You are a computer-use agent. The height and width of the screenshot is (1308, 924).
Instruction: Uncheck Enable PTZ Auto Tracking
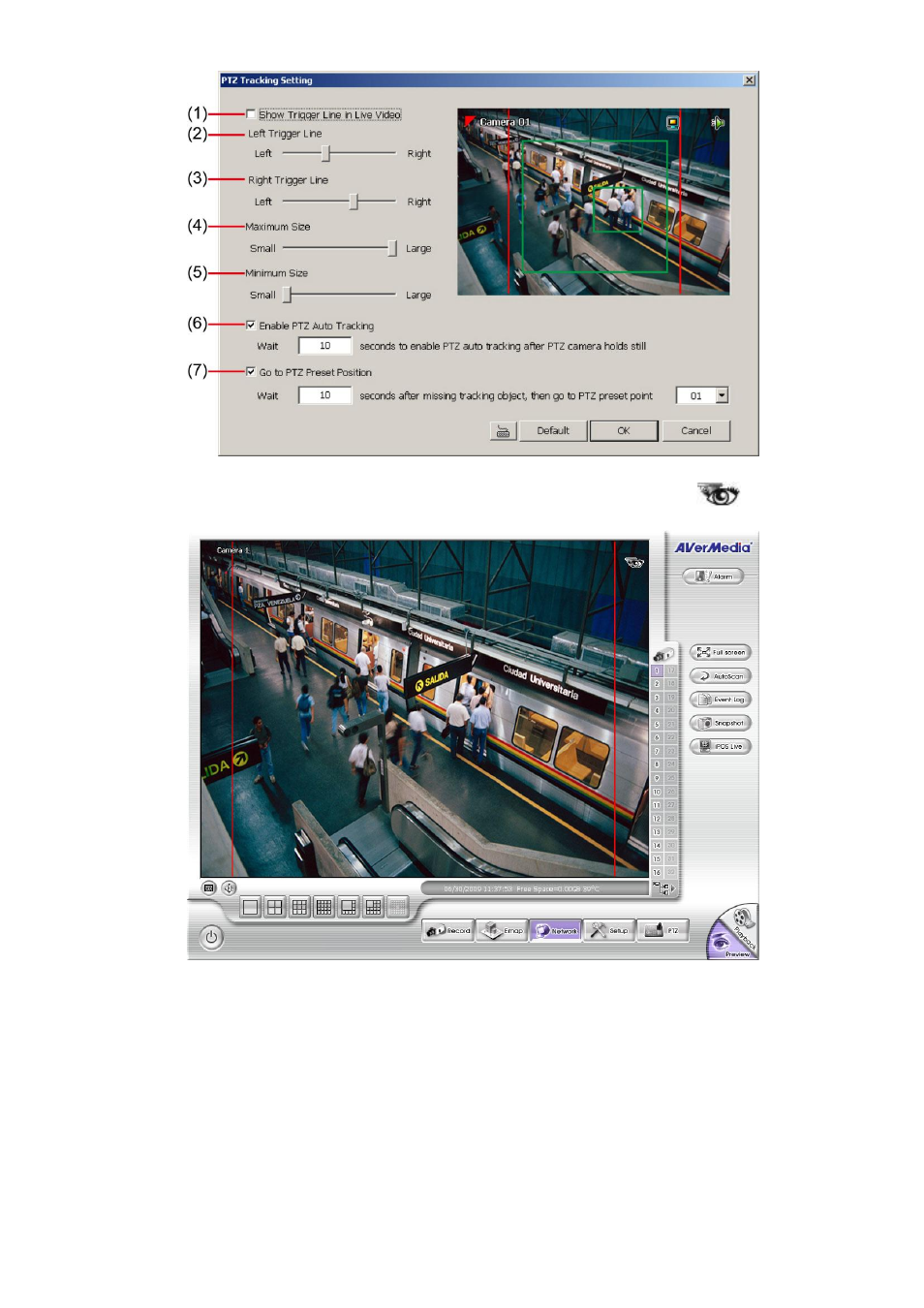[x=251, y=326]
